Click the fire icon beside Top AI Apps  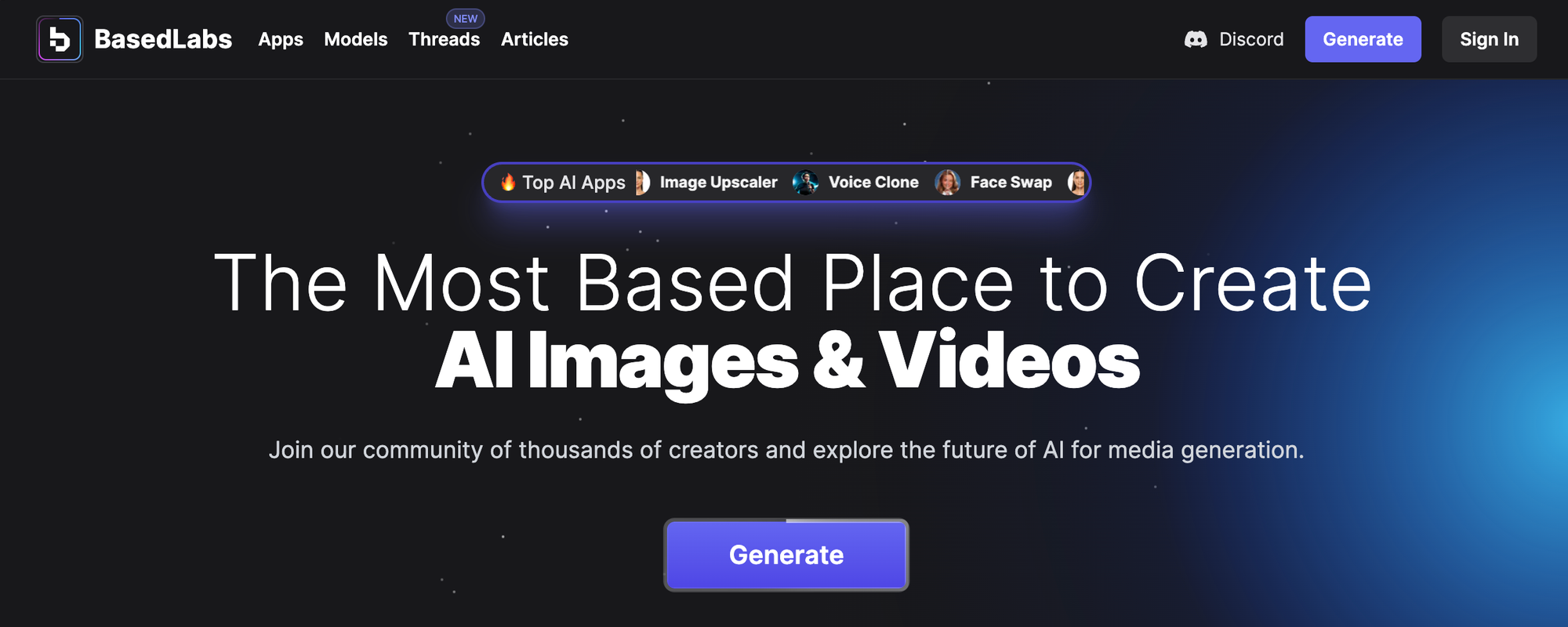[x=508, y=182]
